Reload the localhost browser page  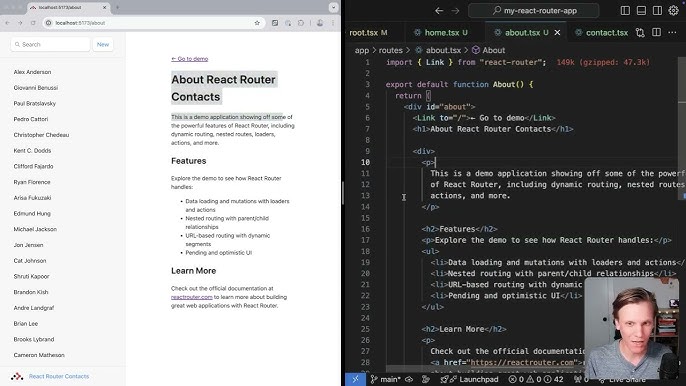point(33,23)
